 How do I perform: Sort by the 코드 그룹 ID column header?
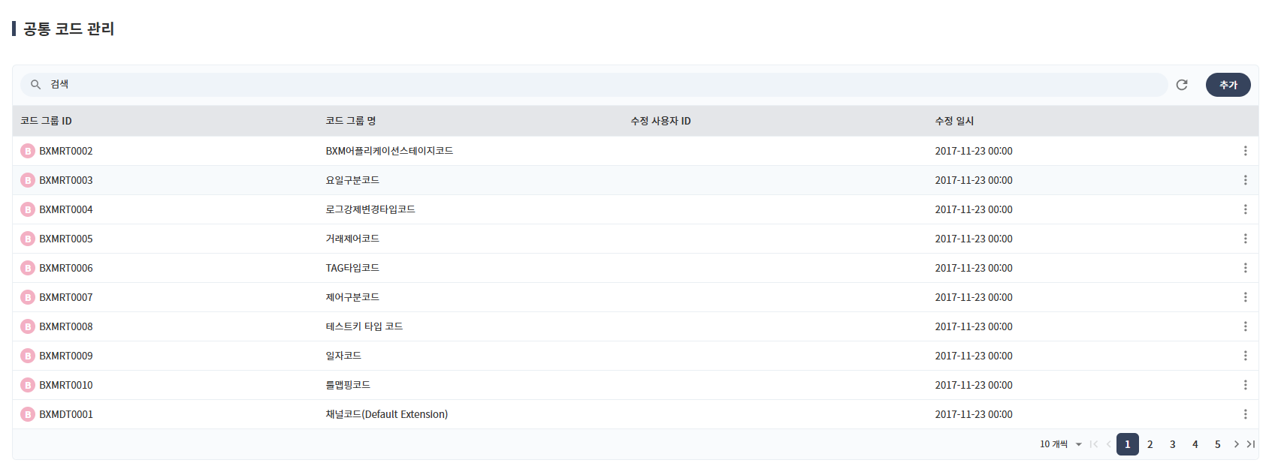(46, 121)
